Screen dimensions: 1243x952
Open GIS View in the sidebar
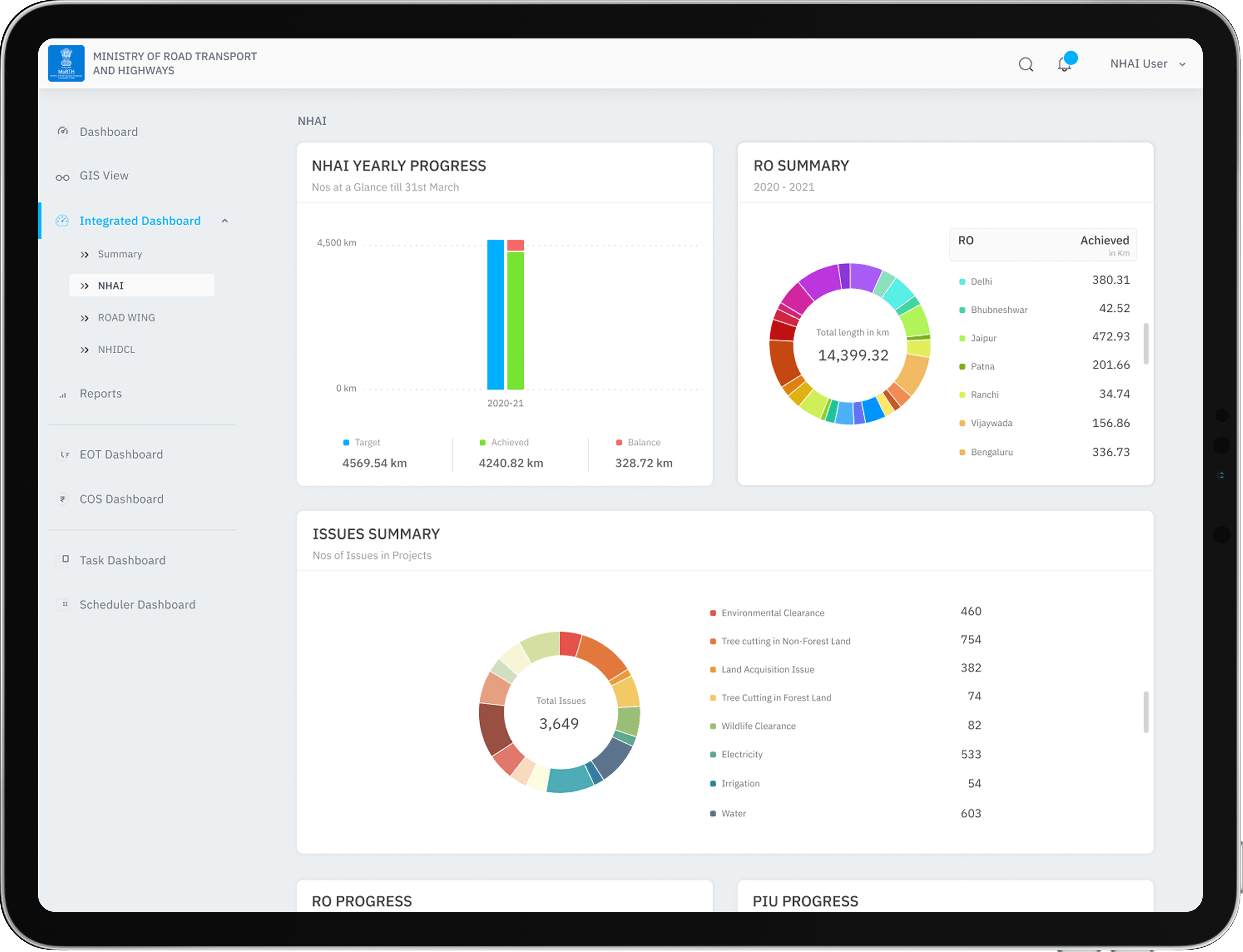(104, 176)
